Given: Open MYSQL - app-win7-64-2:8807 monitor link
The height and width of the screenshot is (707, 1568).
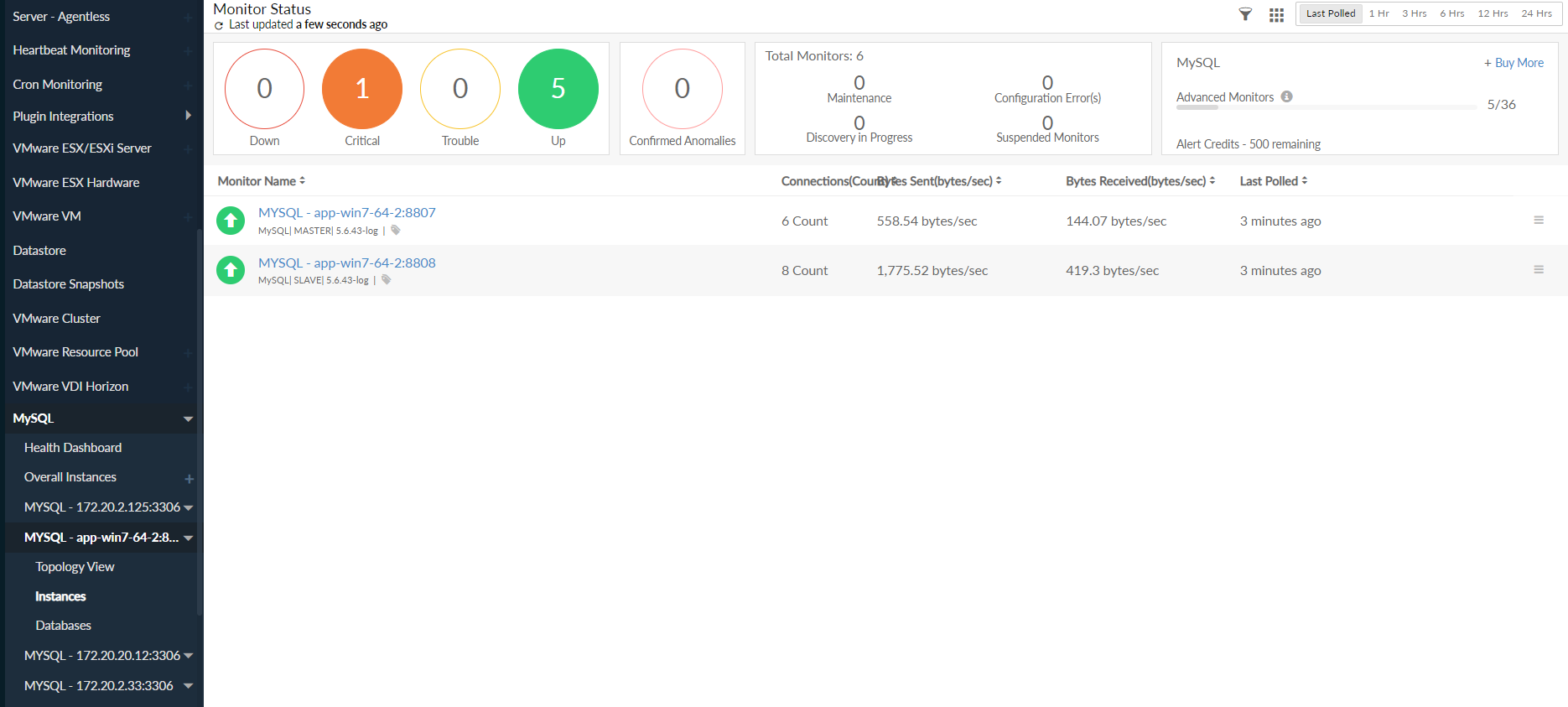Looking at the screenshot, I should (346, 213).
